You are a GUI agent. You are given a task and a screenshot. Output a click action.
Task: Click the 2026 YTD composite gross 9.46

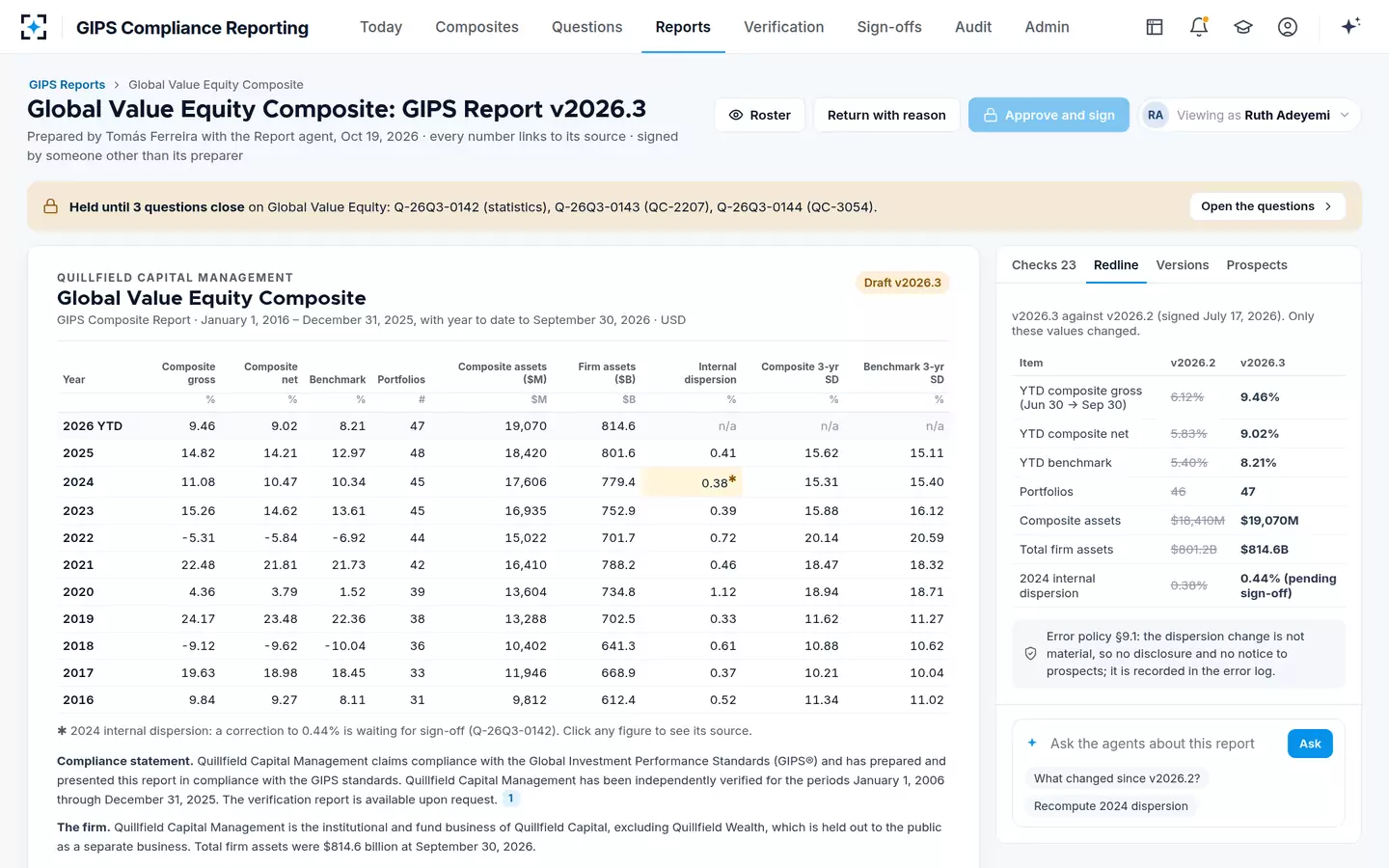click(x=203, y=426)
